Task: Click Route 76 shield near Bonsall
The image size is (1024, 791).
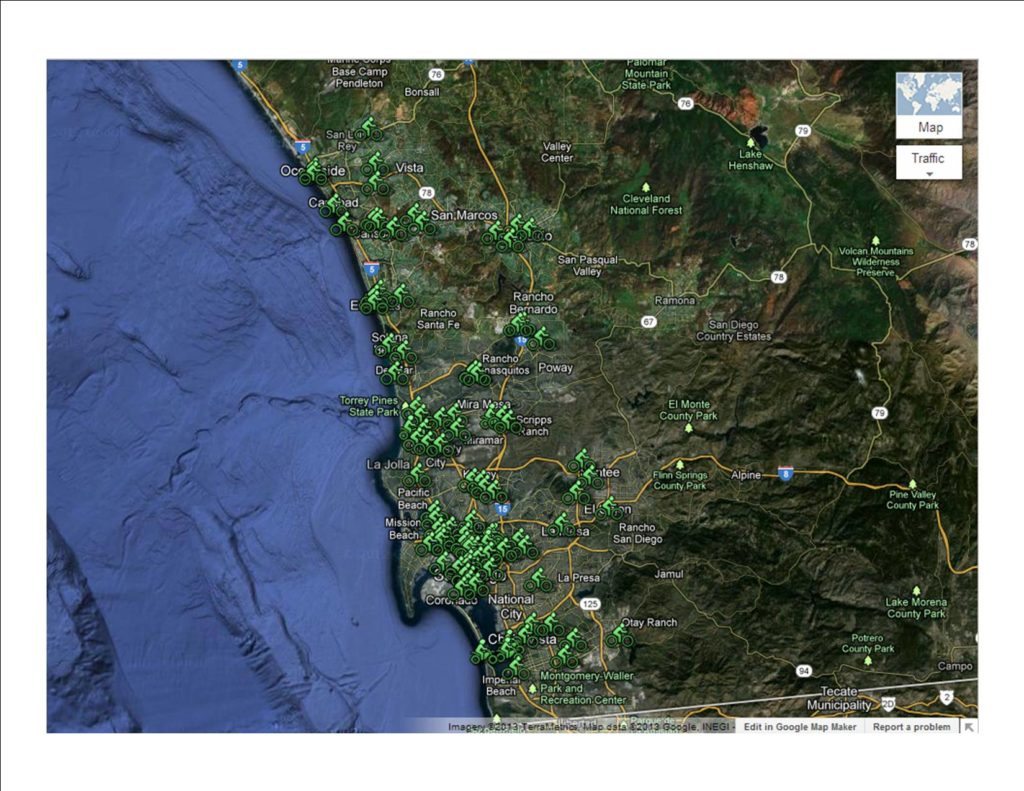Action: point(436,74)
